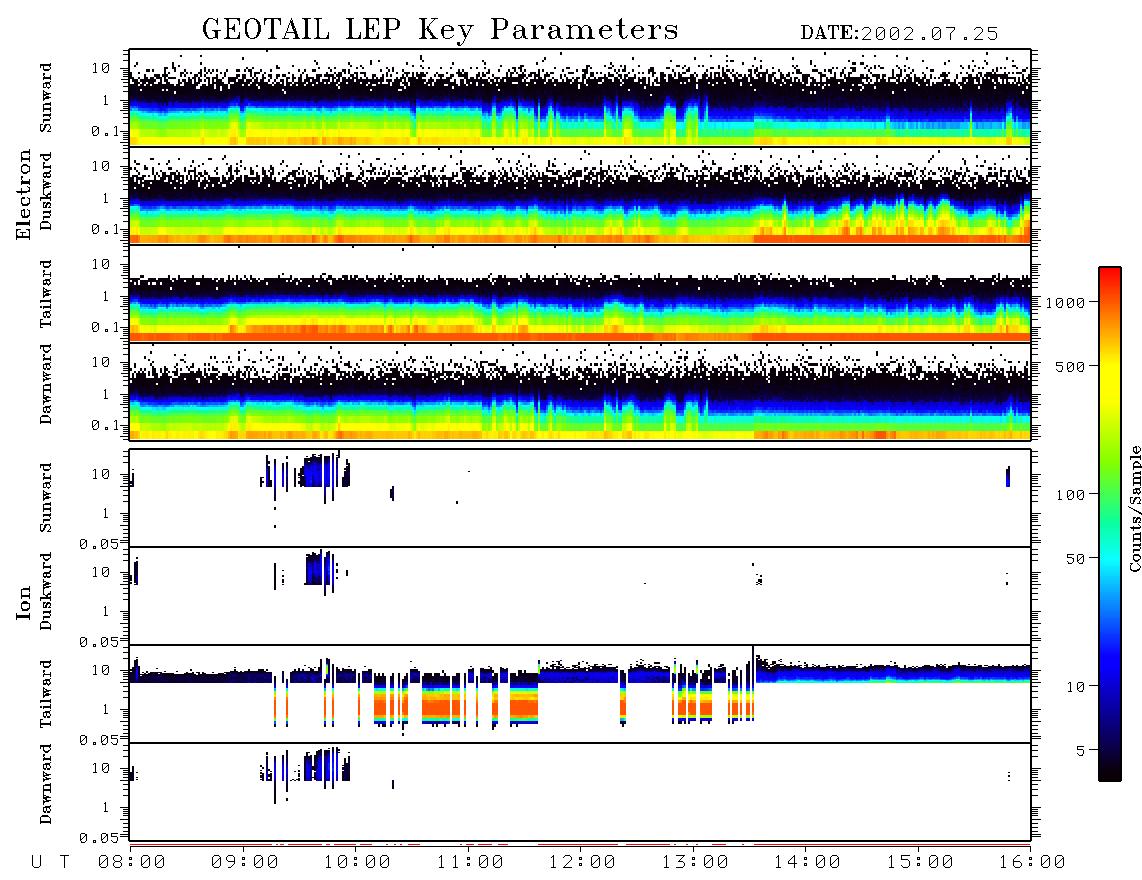This screenshot has height=880, width=1142.
Task: Click the colorbar value 500
Action: pyautogui.click(x=1071, y=366)
